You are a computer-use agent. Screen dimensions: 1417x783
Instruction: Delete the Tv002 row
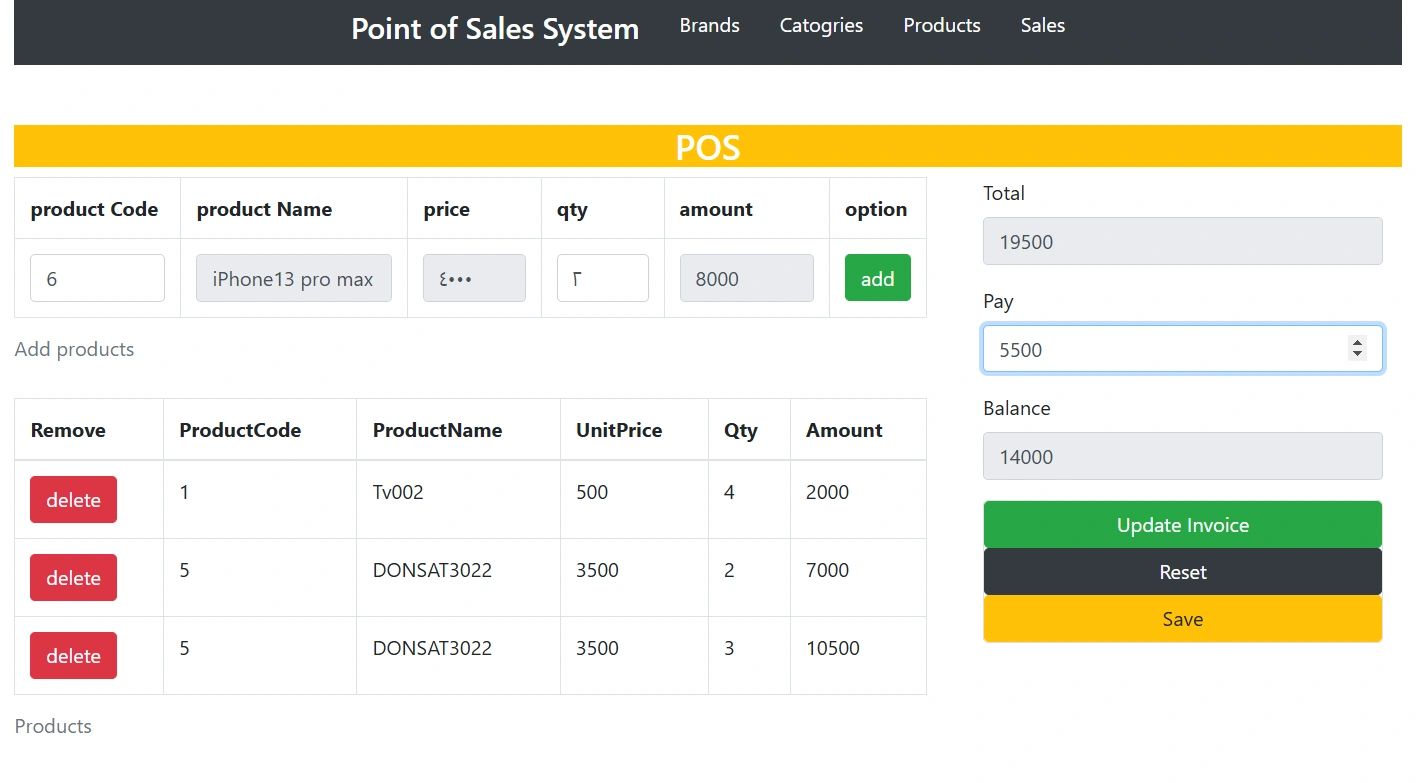(x=73, y=500)
